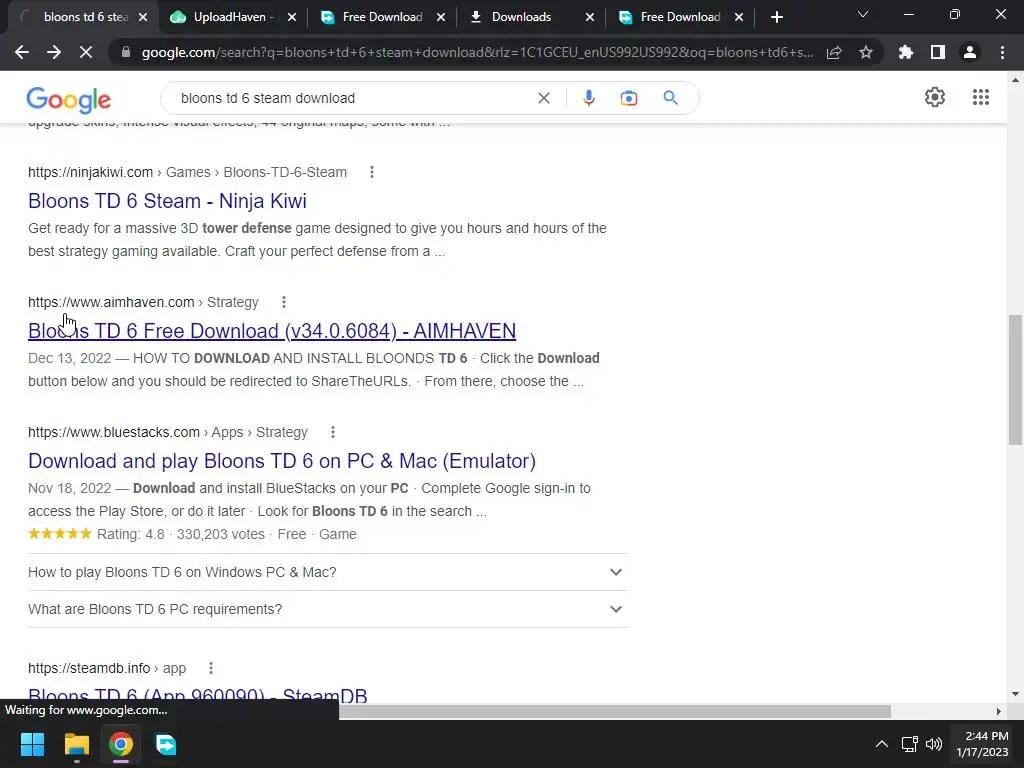Click the https://www.bluestacks.com breadcrumb

coord(114,432)
